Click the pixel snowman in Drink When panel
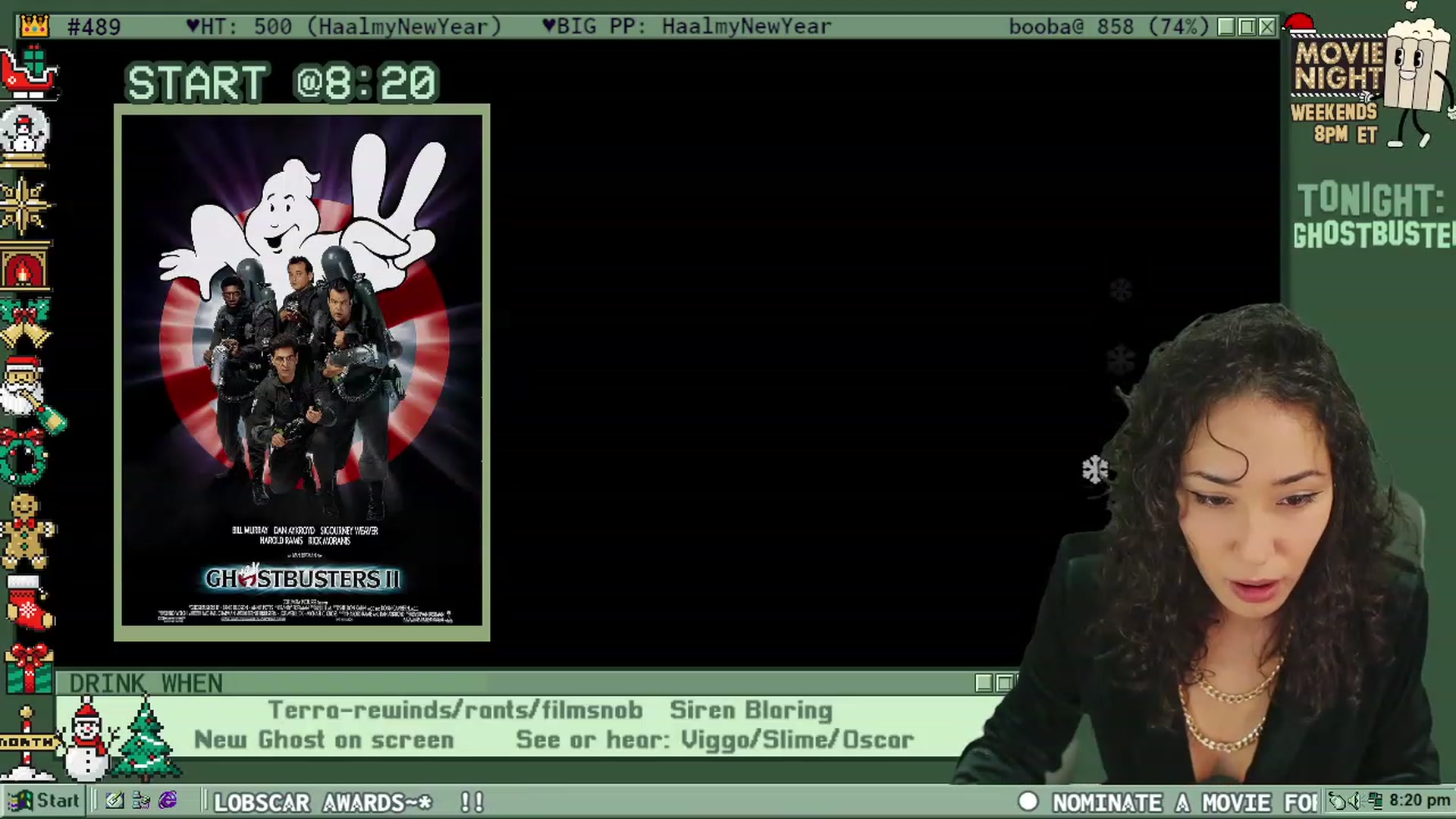The image size is (1456, 819). click(88, 741)
